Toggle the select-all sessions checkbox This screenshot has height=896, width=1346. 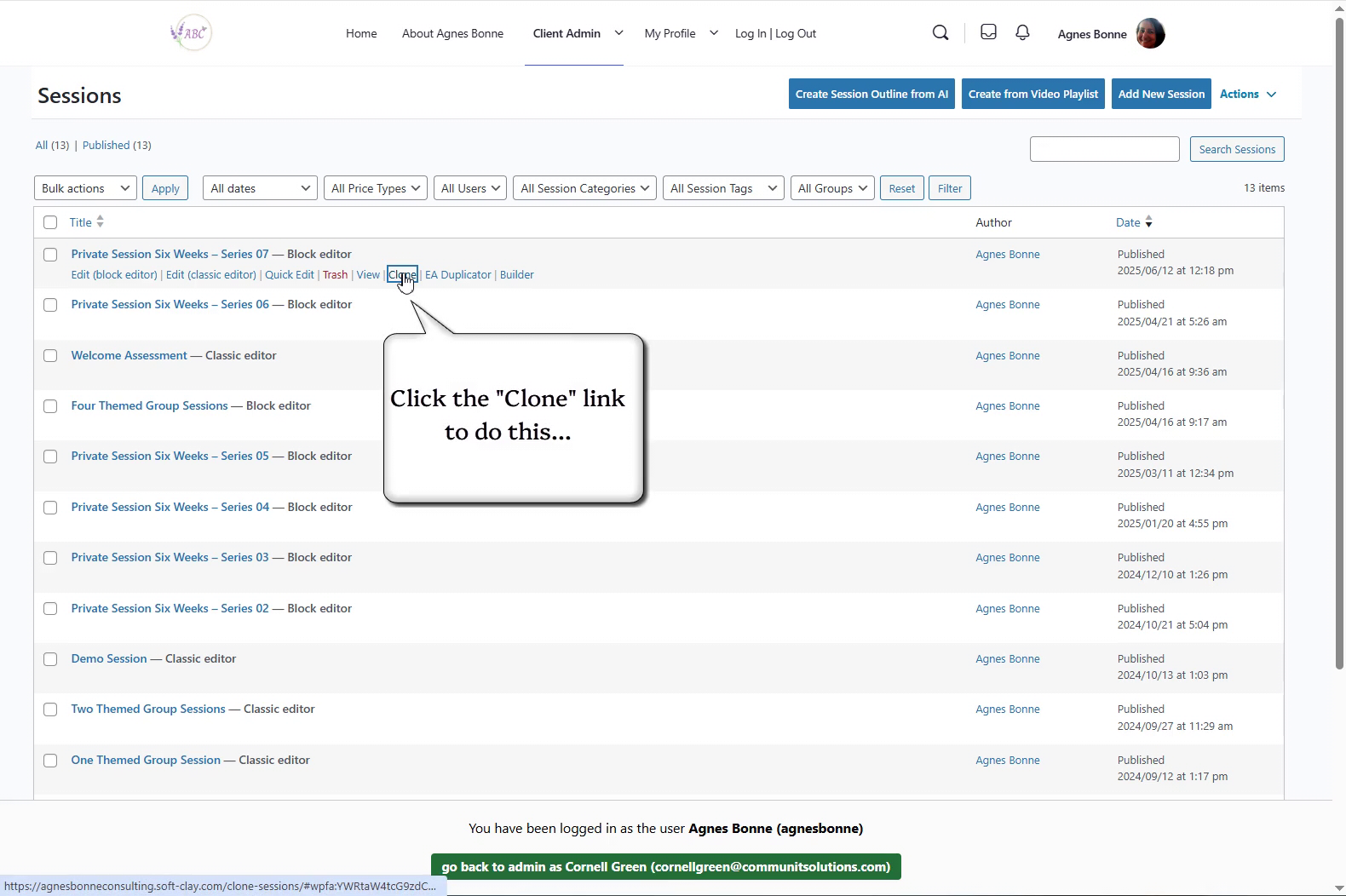coord(50,222)
